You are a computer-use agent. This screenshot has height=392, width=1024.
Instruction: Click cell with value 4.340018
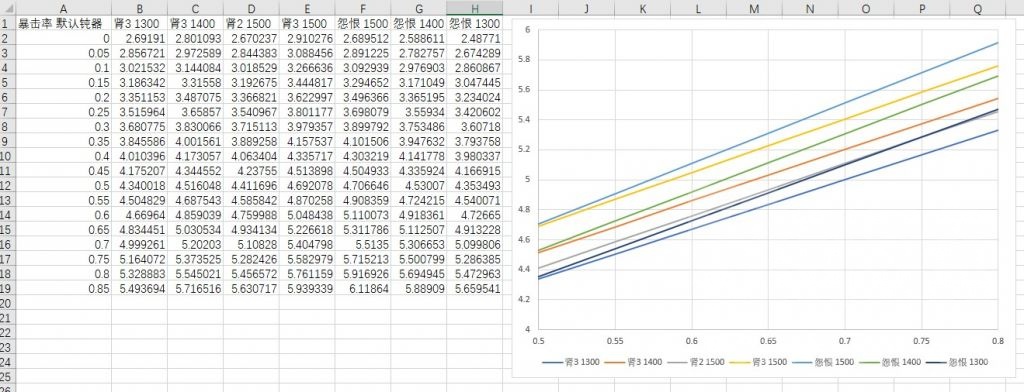139,186
